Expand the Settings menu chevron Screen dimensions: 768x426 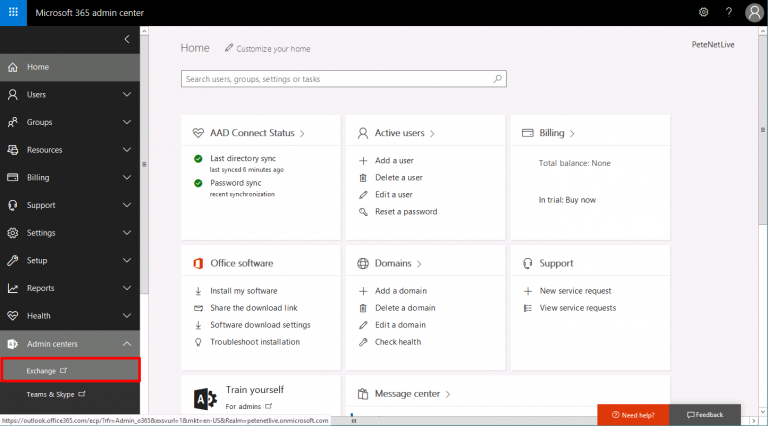tap(127, 233)
